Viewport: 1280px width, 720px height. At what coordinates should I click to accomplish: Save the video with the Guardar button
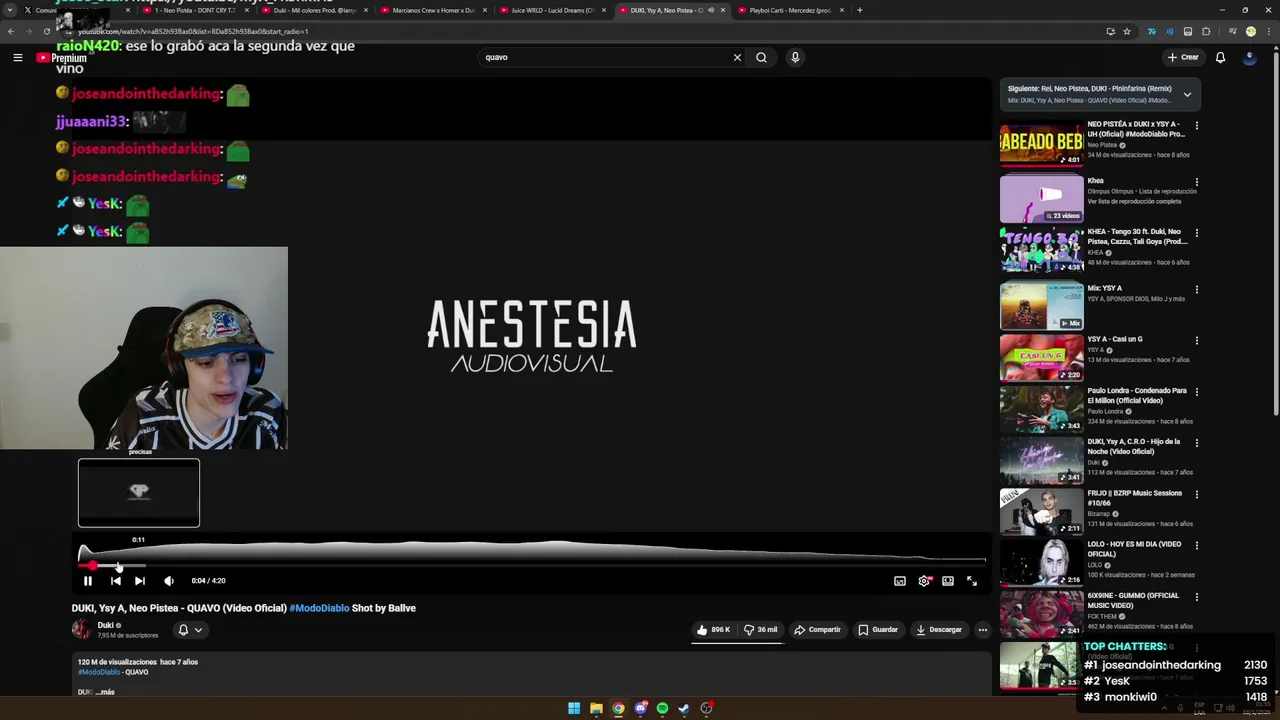click(877, 630)
